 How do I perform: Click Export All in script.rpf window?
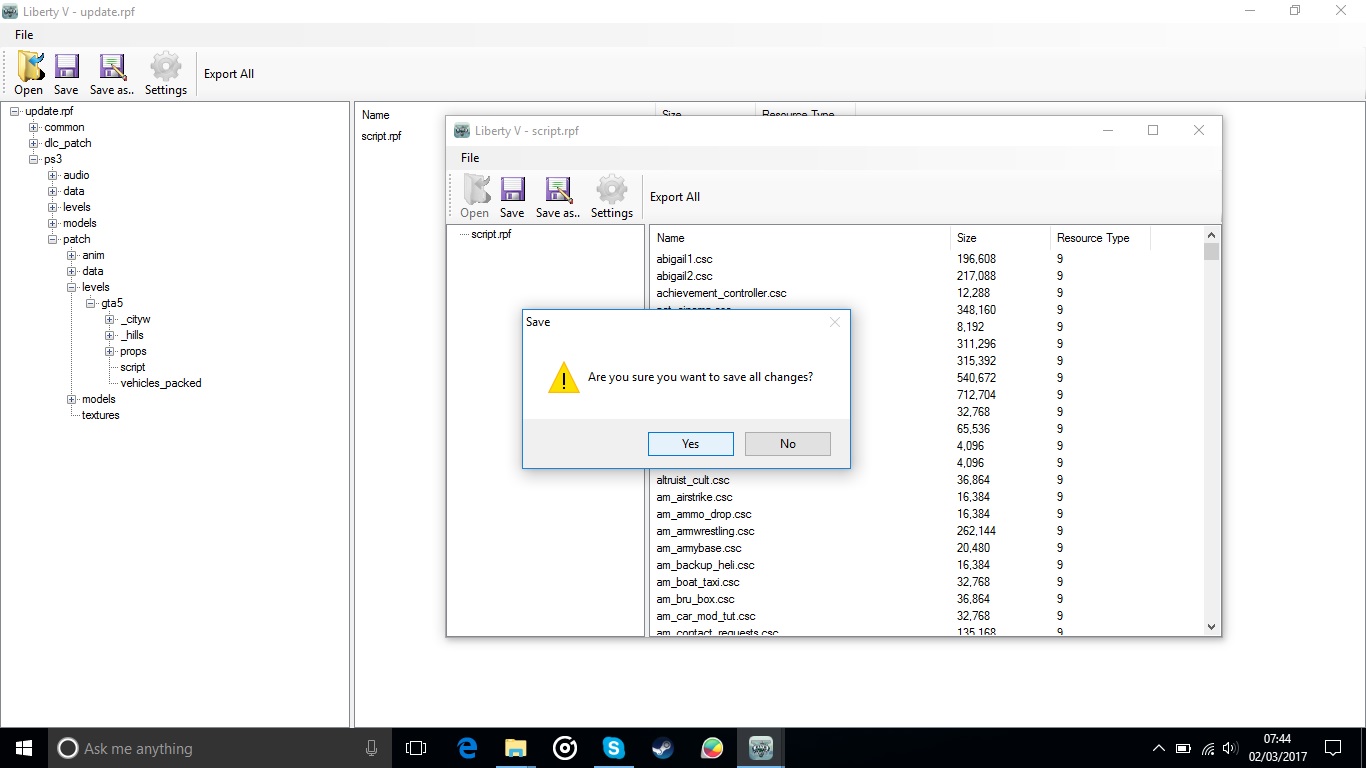(675, 197)
